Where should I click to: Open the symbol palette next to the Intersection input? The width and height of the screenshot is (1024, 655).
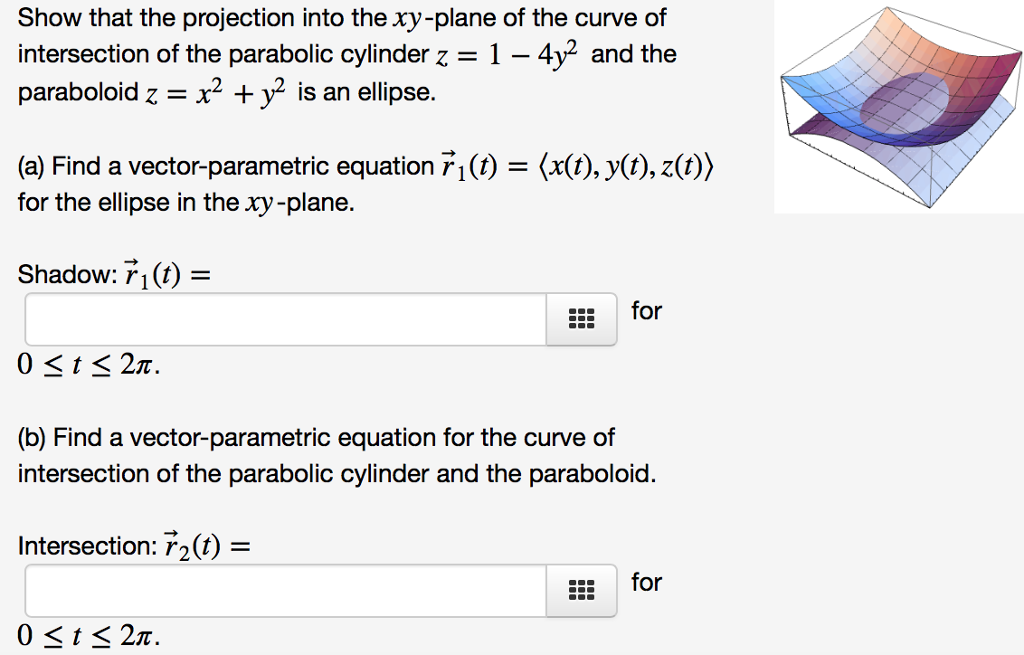(581, 590)
